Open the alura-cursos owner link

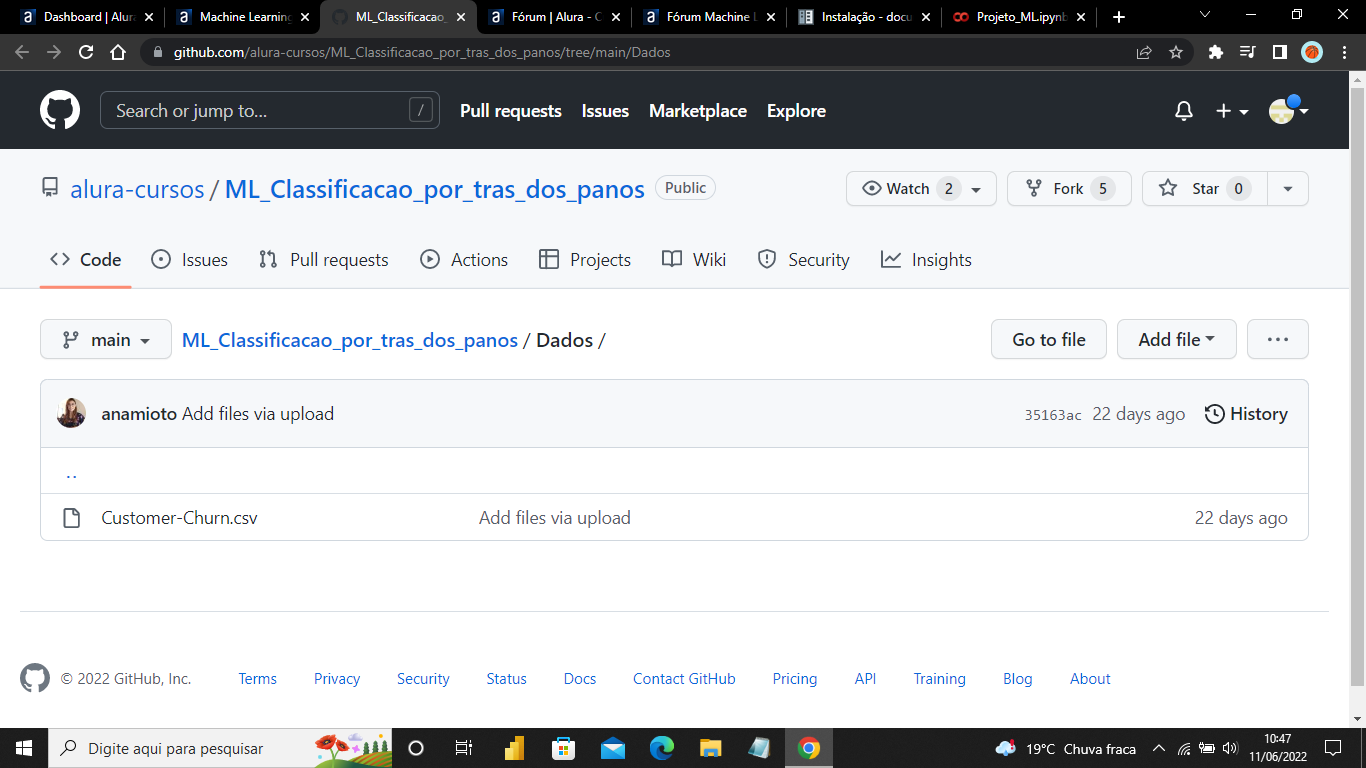coord(137,189)
